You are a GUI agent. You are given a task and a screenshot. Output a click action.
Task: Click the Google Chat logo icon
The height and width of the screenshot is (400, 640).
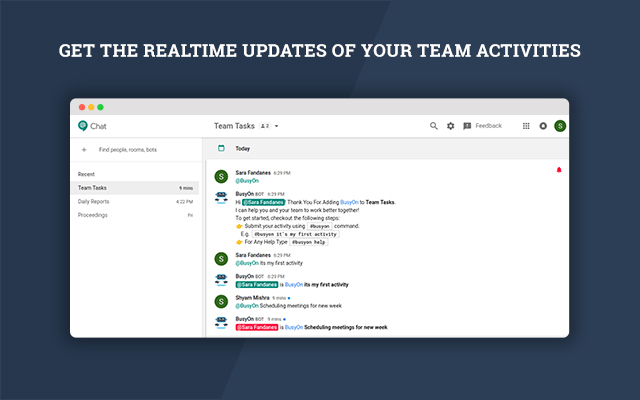pyautogui.click(x=83, y=126)
